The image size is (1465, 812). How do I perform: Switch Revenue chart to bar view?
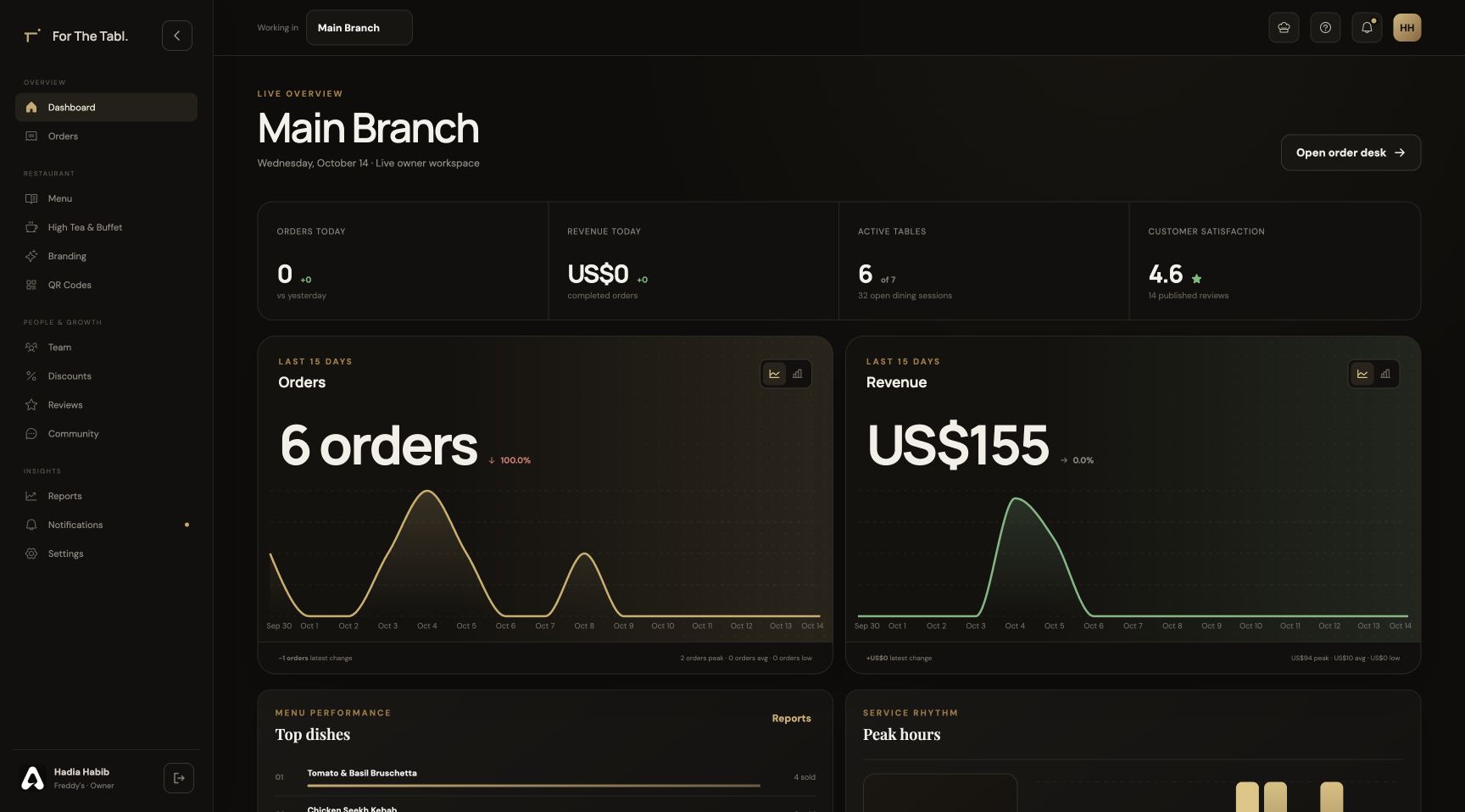[1384, 374]
